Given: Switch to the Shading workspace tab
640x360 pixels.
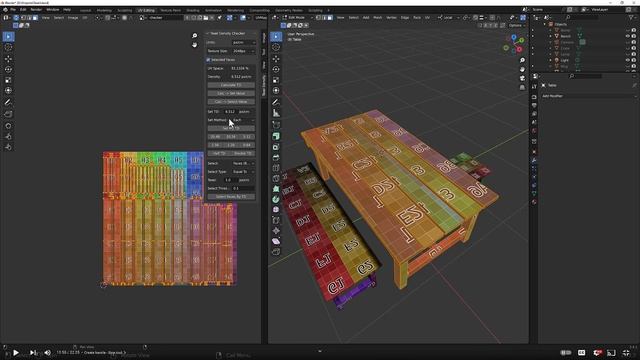Looking at the screenshot, I should pyautogui.click(x=193, y=10).
